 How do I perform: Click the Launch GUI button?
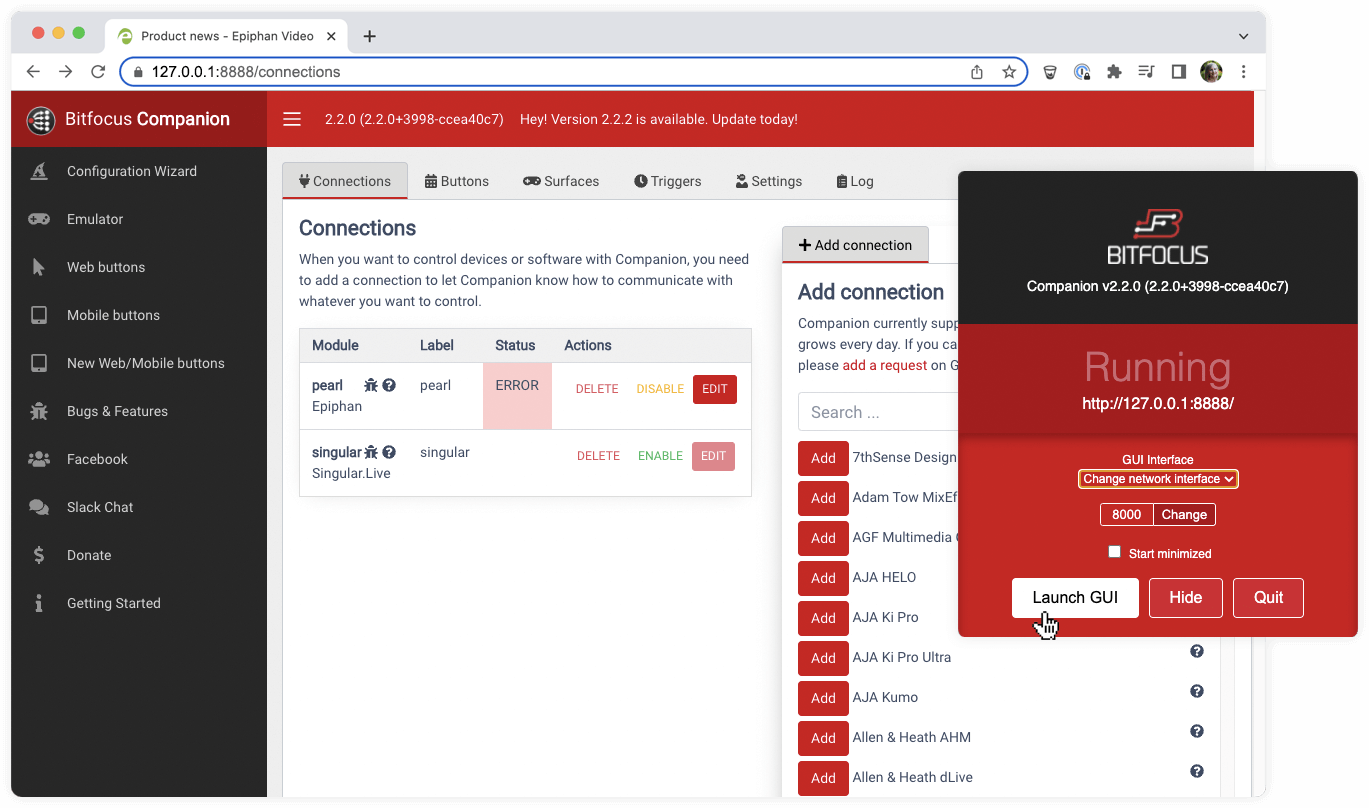pyautogui.click(x=1075, y=597)
